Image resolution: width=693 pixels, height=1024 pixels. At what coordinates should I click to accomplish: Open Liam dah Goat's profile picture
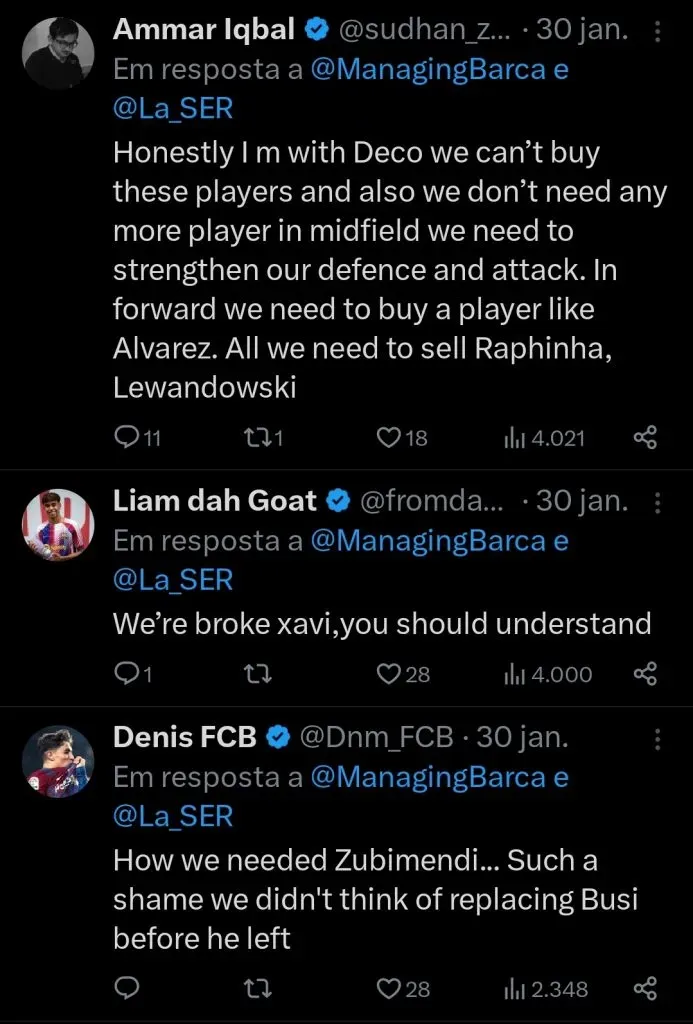tap(58, 524)
